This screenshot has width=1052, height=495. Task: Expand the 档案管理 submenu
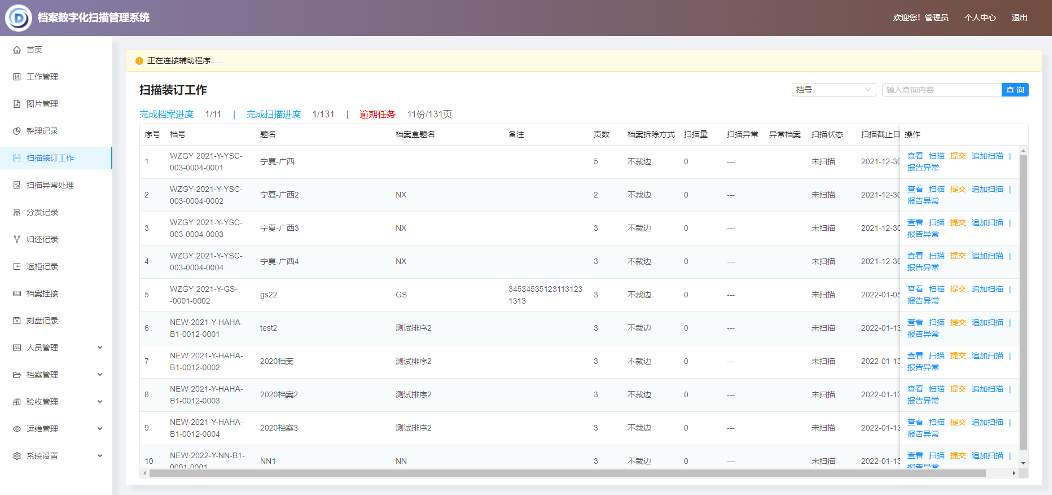coord(99,375)
